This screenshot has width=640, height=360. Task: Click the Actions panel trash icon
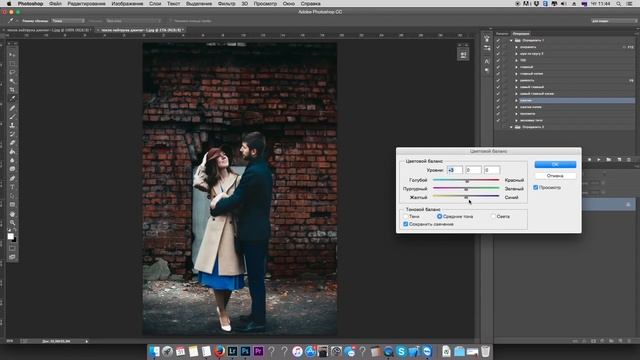coord(629,160)
